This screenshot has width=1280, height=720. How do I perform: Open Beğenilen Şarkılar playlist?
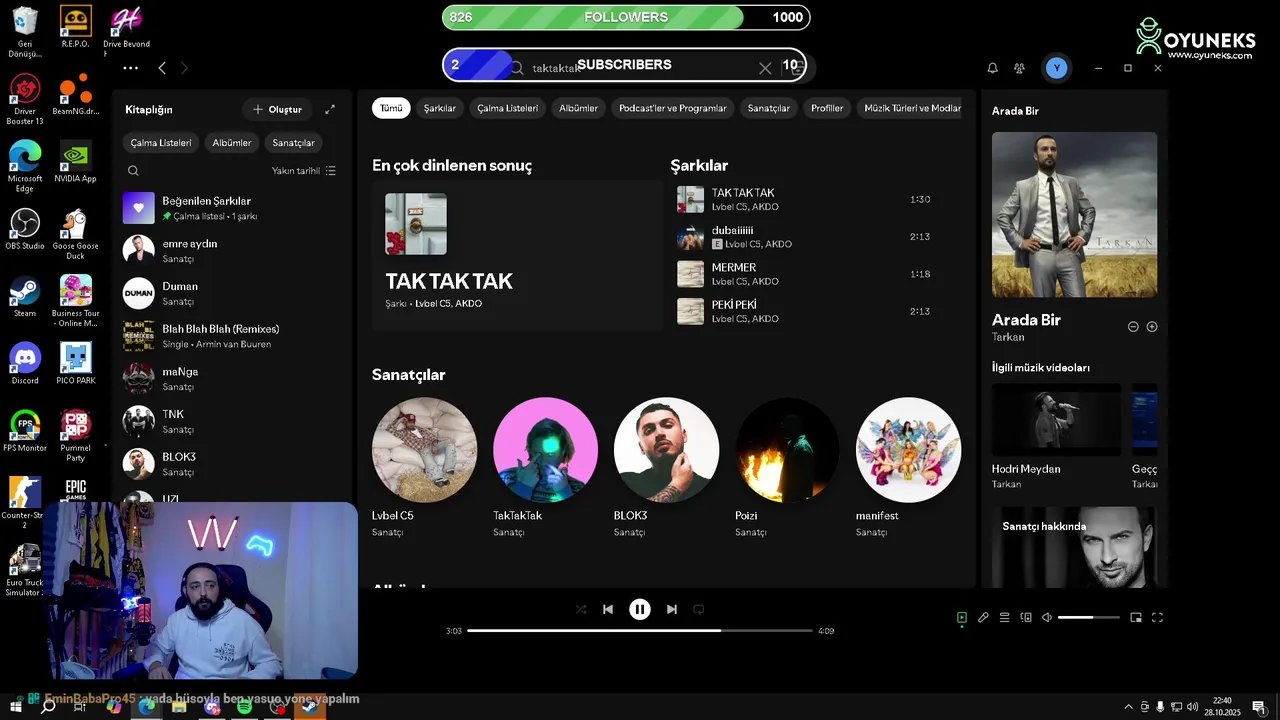tap(233, 208)
